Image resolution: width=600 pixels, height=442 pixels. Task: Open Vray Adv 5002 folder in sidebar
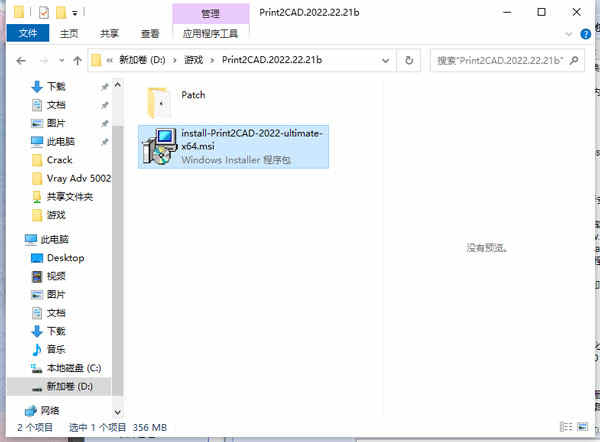pos(78,178)
